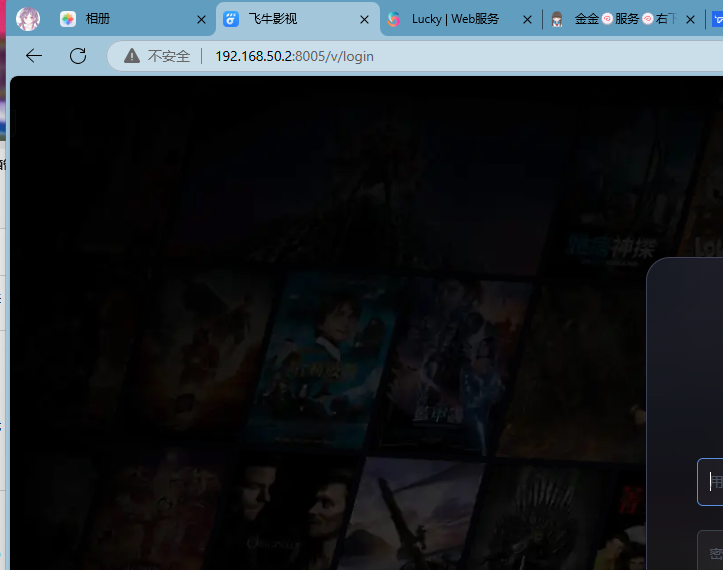The height and width of the screenshot is (570, 723).
Task: Go back with the browser back arrow
Action: 34,56
